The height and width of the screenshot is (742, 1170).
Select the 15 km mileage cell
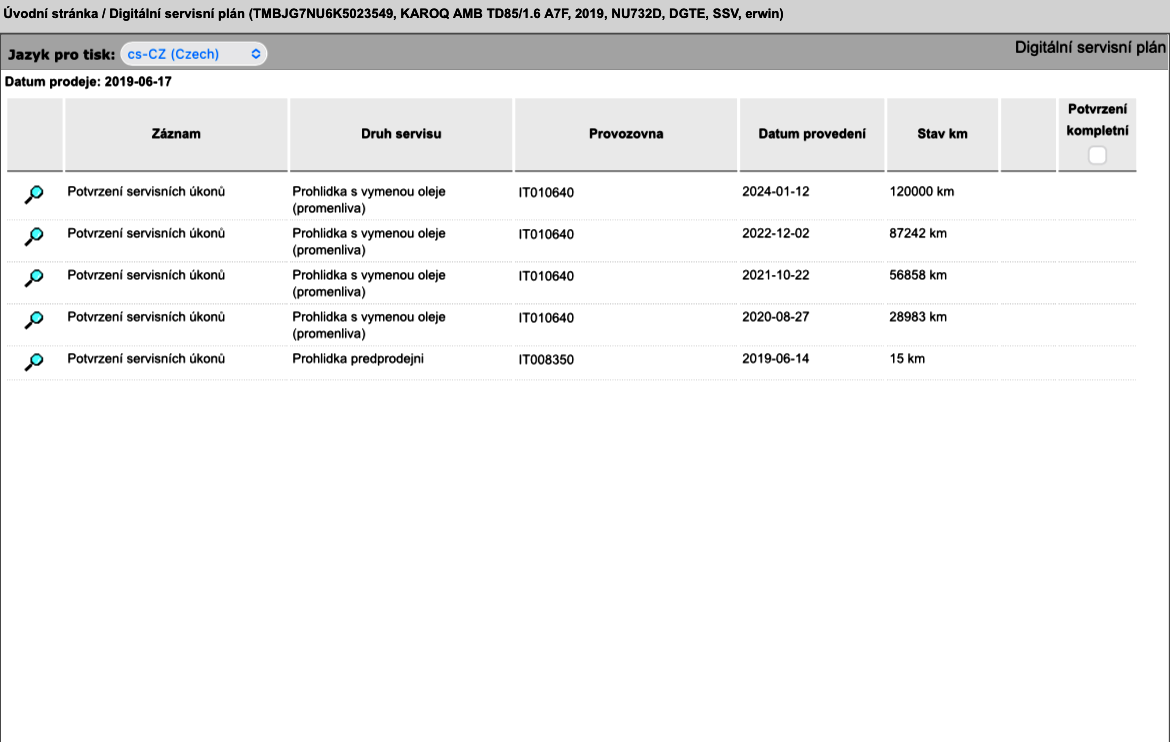tap(907, 358)
